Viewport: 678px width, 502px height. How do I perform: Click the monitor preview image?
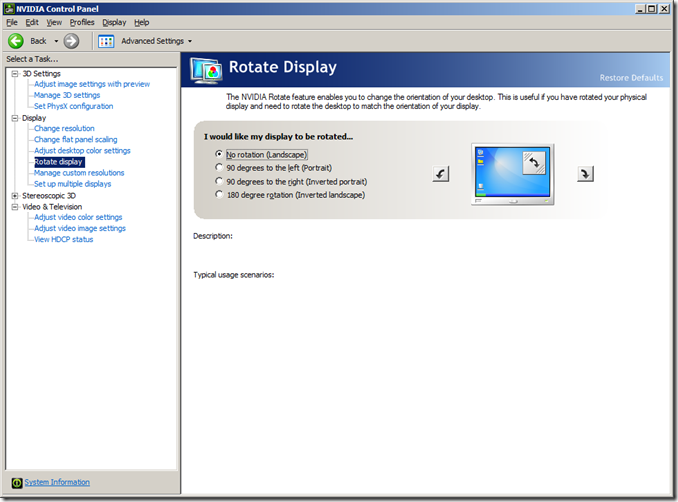coord(512,174)
